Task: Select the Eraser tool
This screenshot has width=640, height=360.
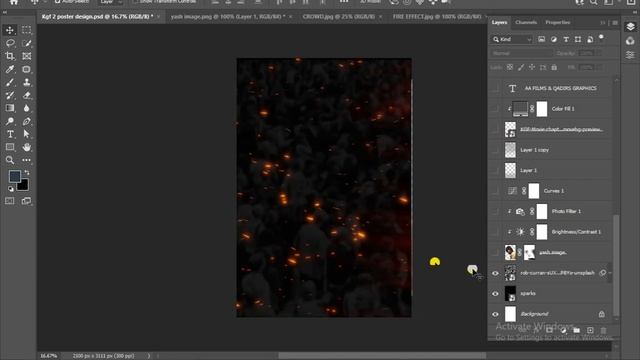Action: [27, 95]
